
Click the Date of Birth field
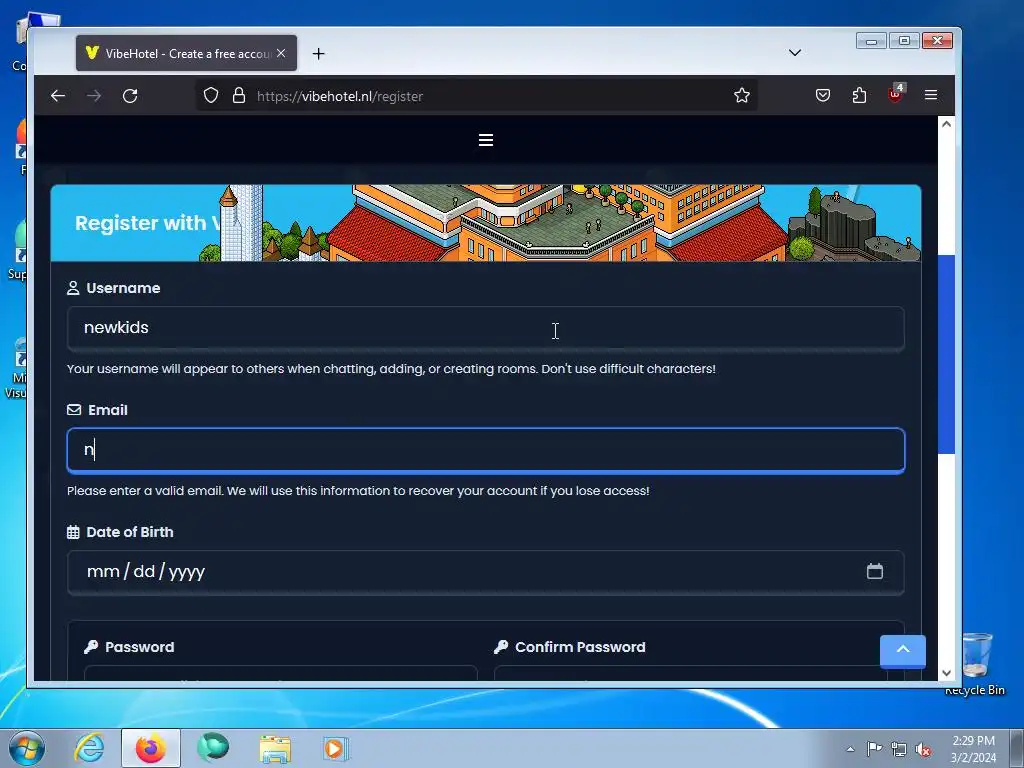(x=486, y=572)
